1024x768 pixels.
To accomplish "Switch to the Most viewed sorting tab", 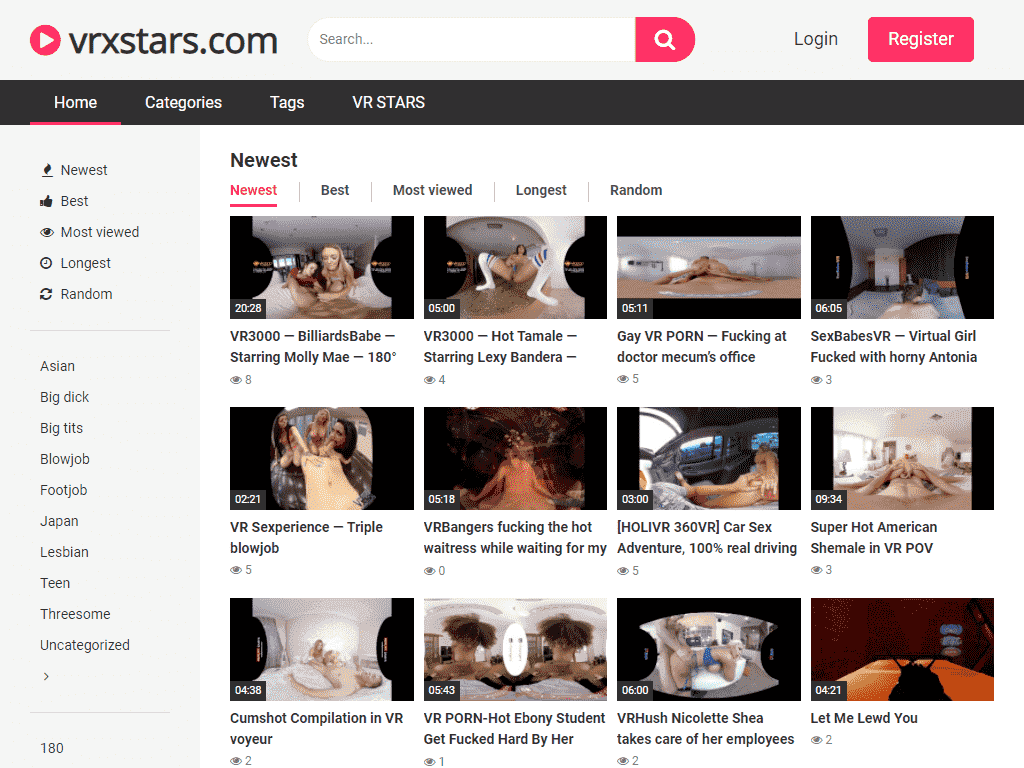I will (x=432, y=190).
